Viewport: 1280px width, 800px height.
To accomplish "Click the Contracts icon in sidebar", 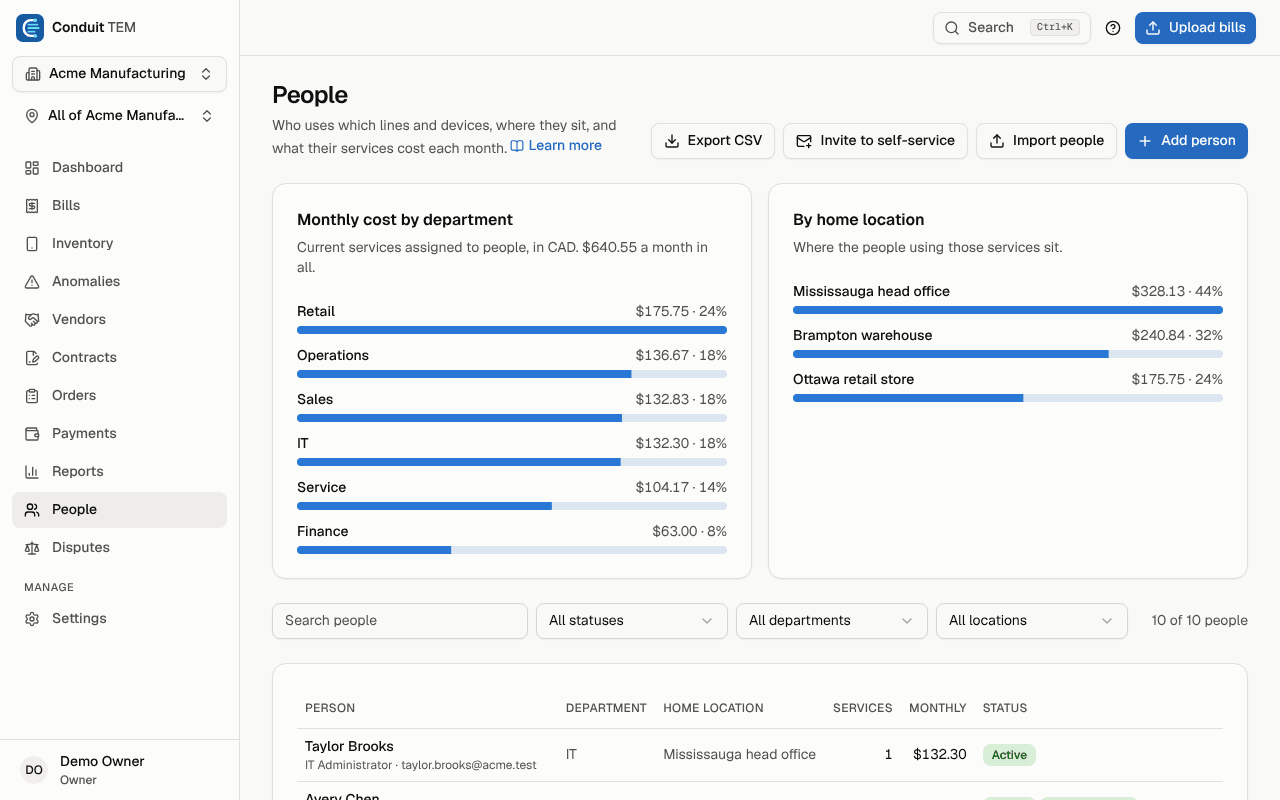I will [x=32, y=358].
